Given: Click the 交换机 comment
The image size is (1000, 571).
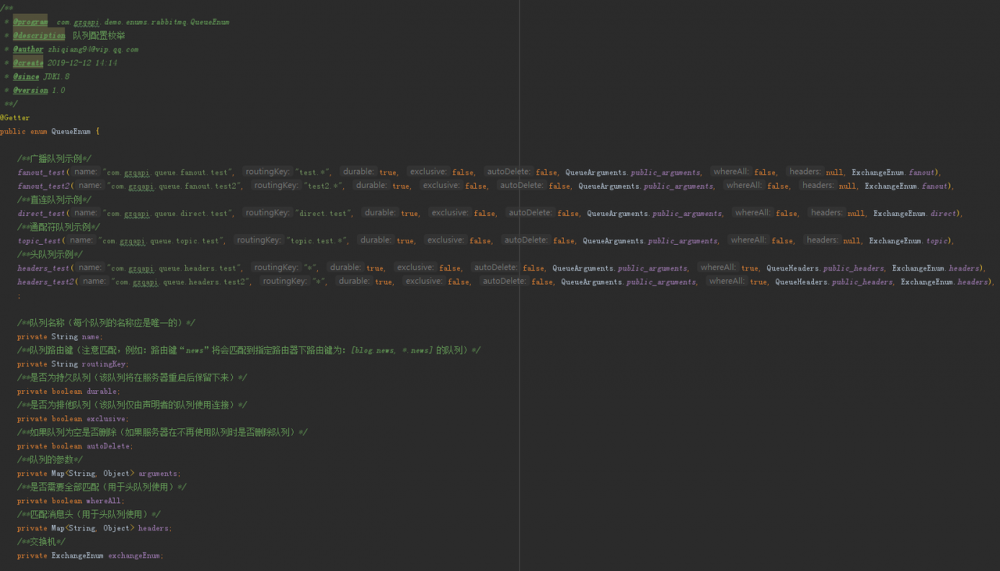Looking at the screenshot, I should click(x=41, y=542).
